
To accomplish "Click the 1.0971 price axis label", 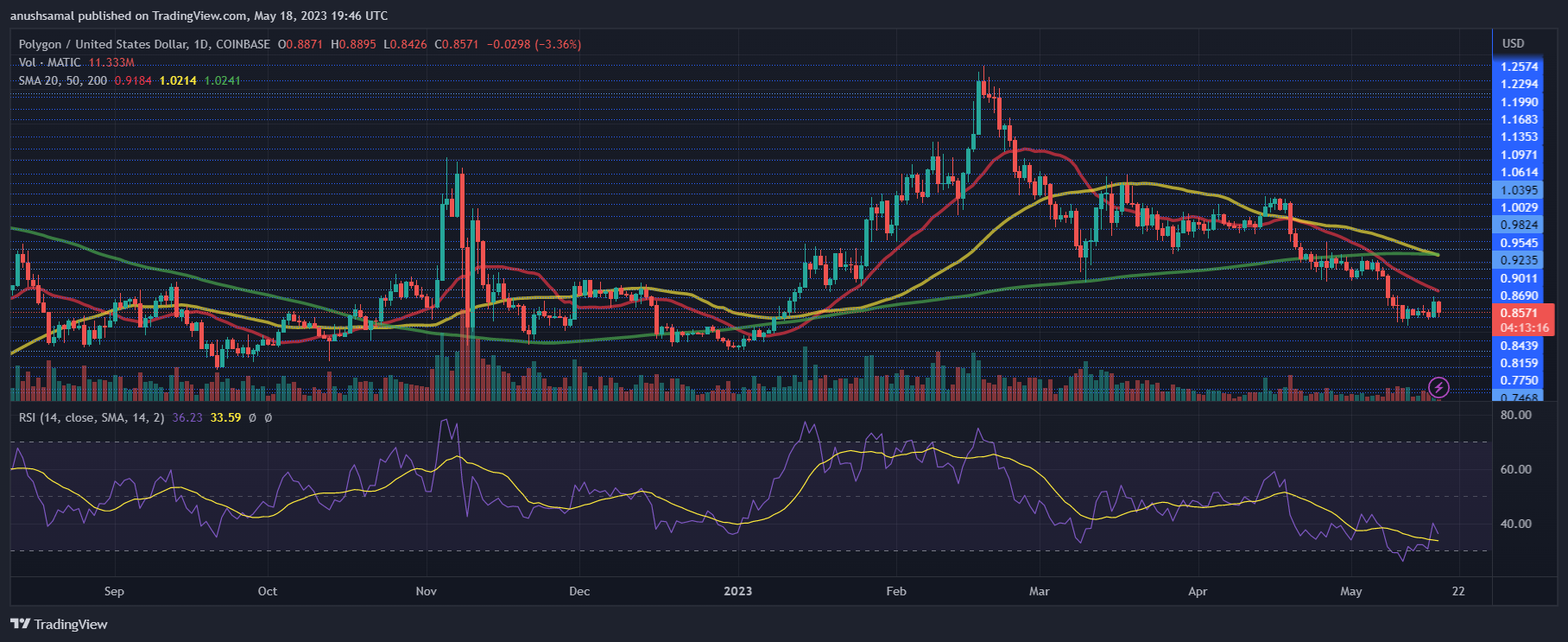I will pos(1519,155).
